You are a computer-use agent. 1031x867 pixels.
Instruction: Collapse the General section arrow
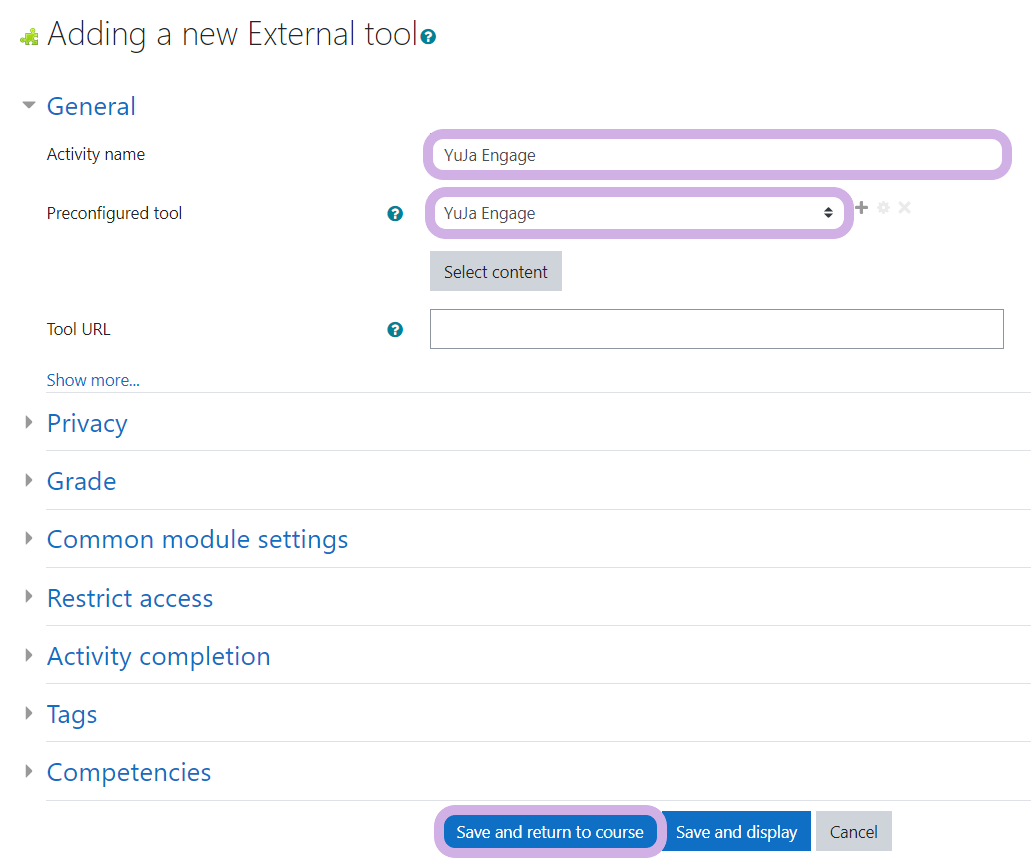28,105
